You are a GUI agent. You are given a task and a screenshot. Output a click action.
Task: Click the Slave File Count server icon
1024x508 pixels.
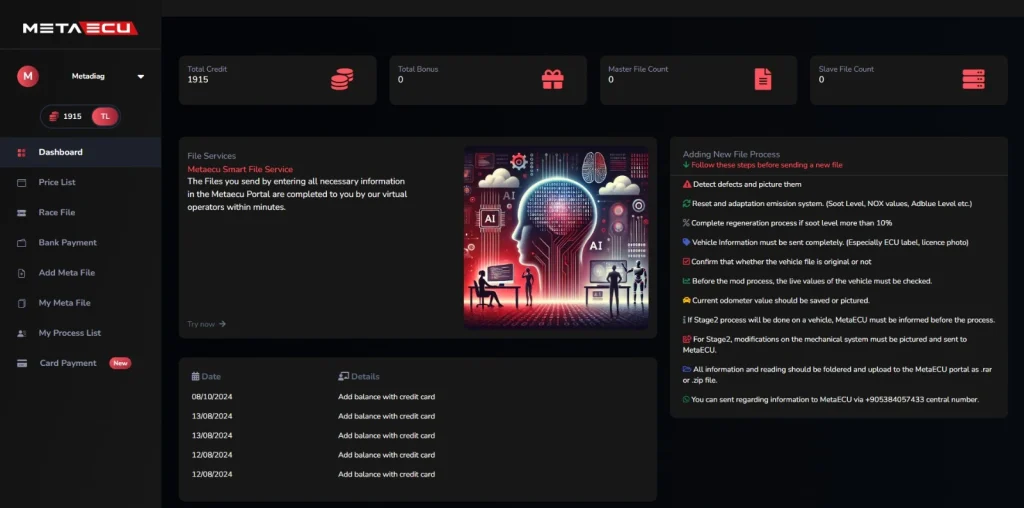point(973,80)
